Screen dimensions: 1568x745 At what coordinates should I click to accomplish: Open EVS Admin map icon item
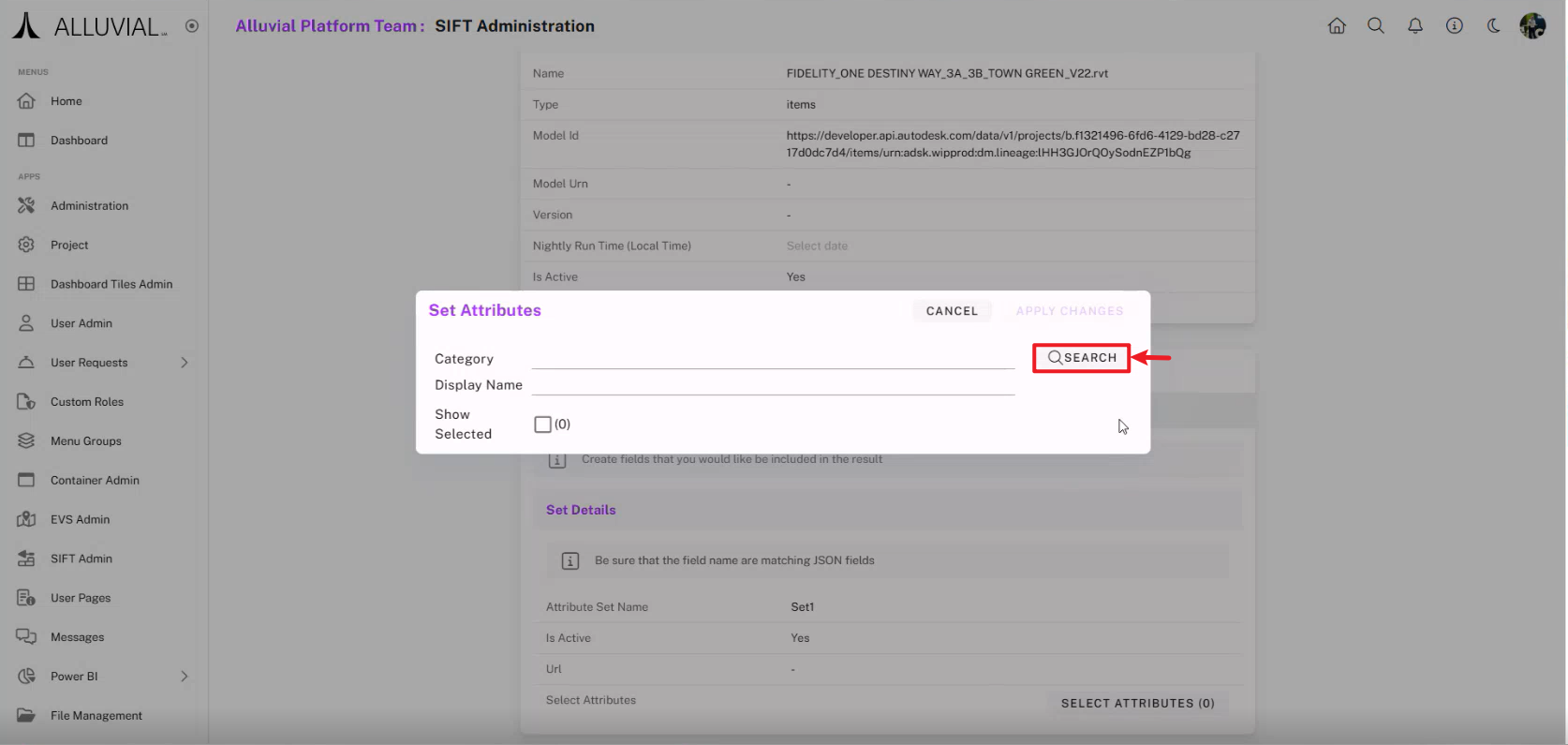coord(26,519)
